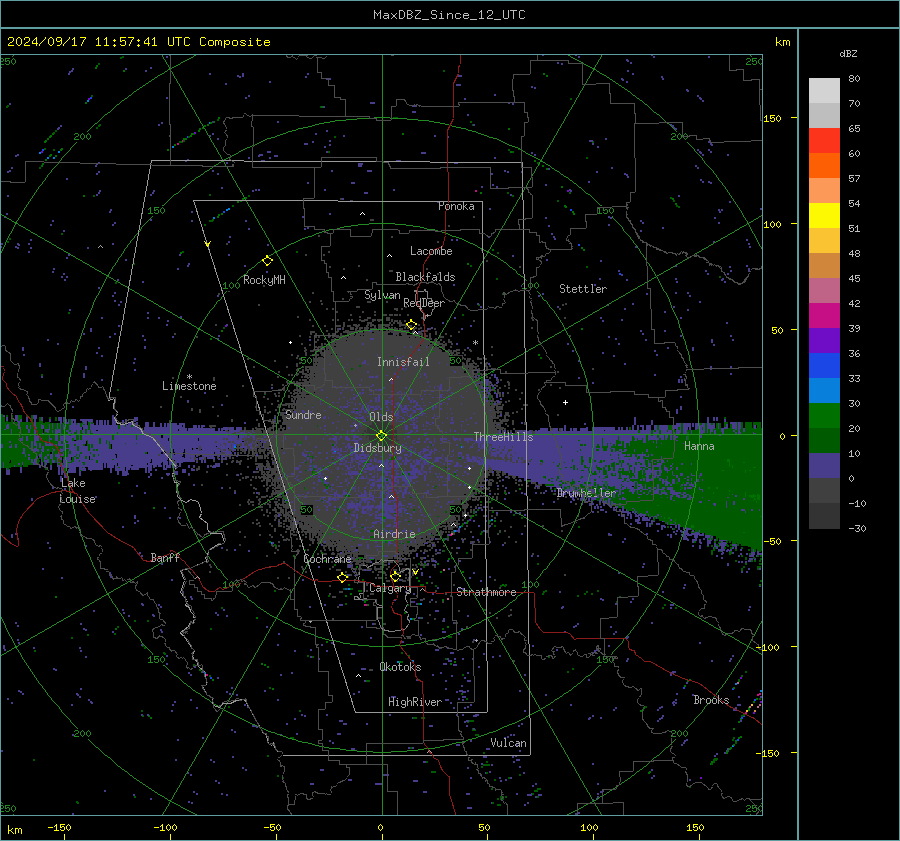Click the Airdrie city label
The height and width of the screenshot is (841, 900).
tap(394, 534)
